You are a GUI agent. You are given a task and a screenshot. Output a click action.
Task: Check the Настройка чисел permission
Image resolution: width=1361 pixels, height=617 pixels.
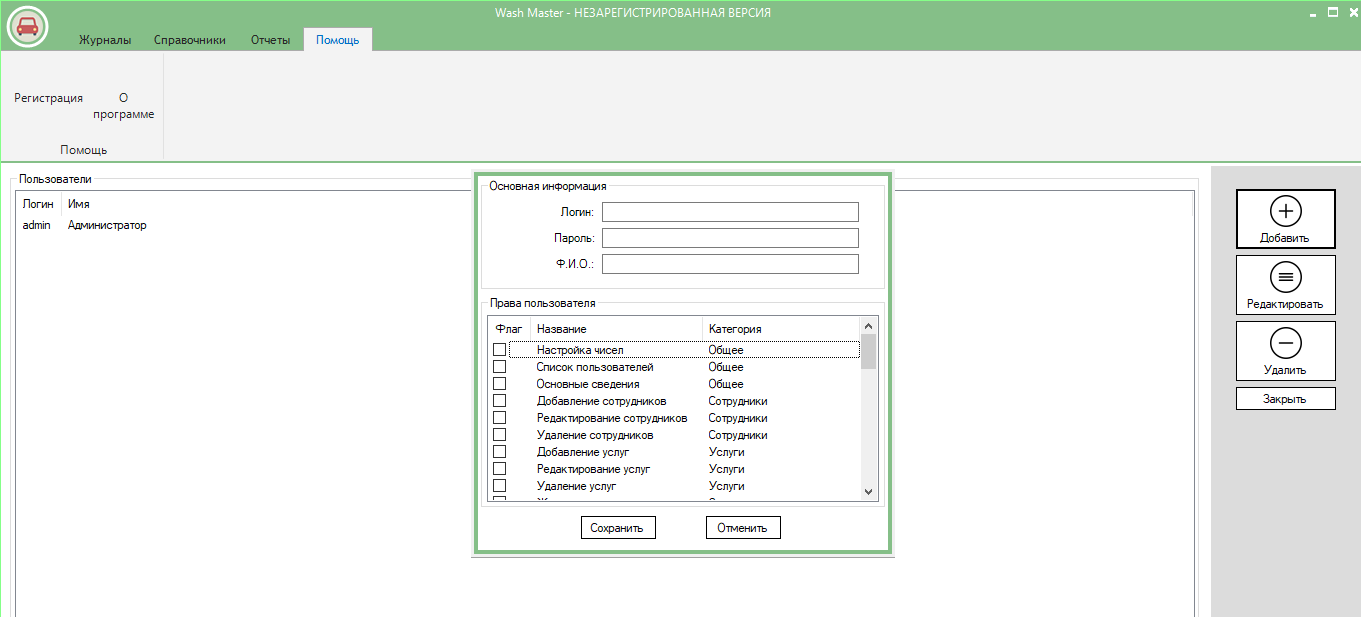(499, 350)
